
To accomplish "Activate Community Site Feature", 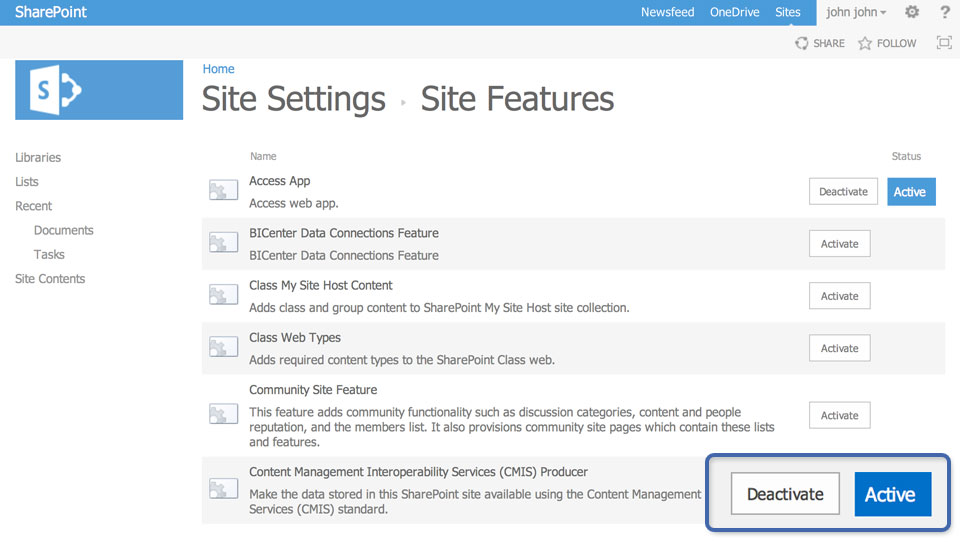I will coord(839,415).
